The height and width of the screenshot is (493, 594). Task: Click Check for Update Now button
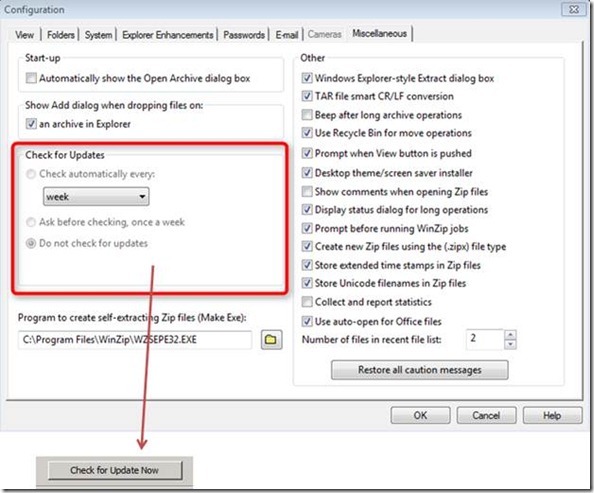114,470
